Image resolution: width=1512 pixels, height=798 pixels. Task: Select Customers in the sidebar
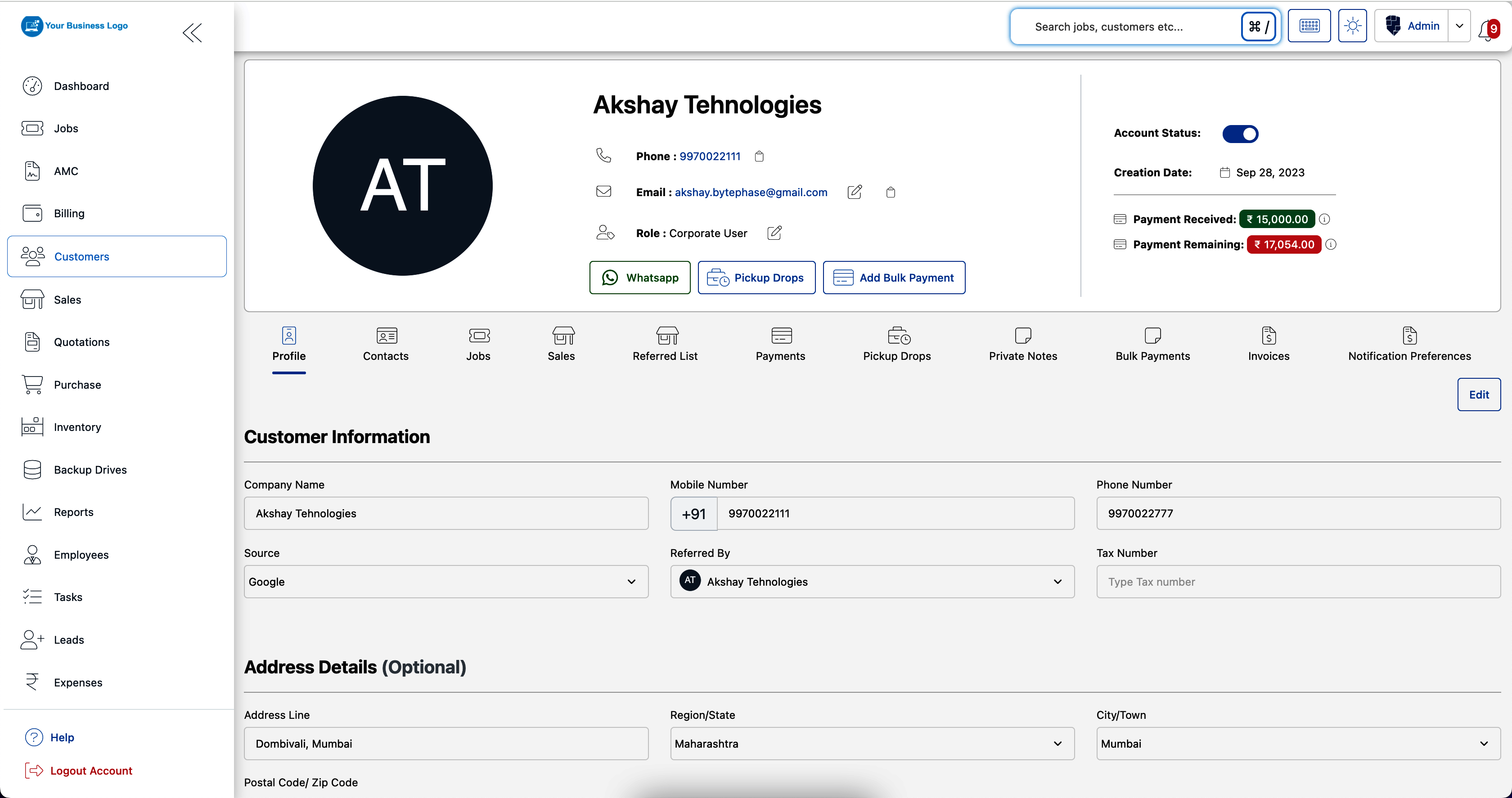click(117, 256)
